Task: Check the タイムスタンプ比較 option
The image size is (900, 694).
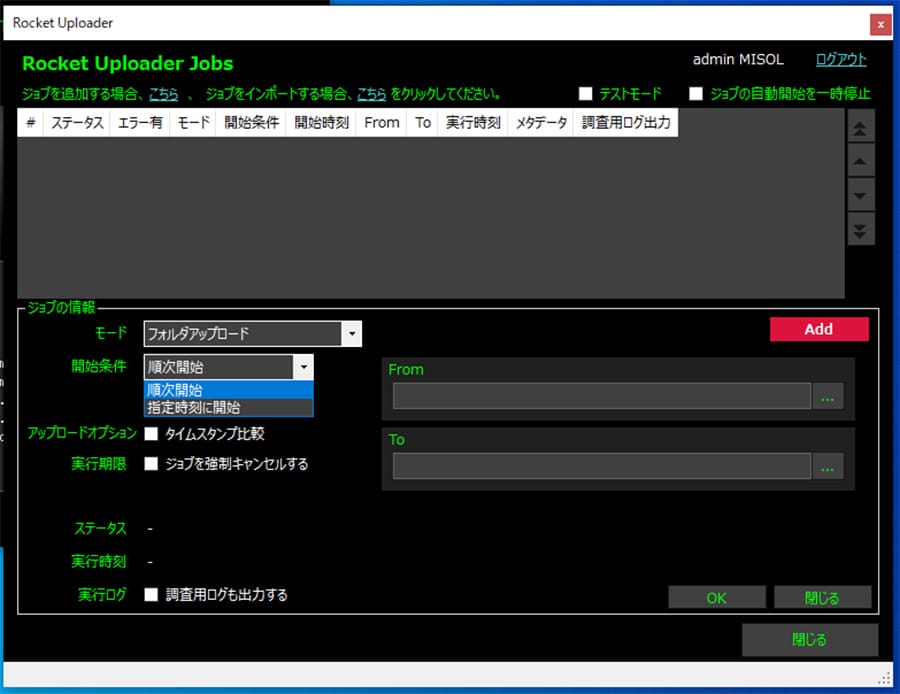Action: (x=151, y=434)
